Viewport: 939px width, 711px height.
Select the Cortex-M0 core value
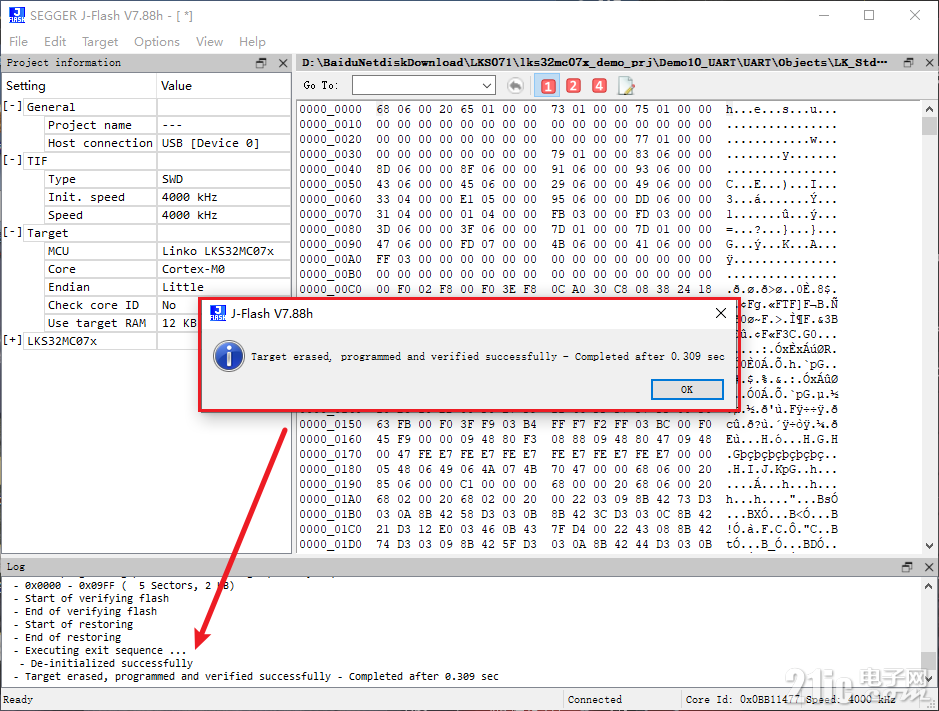click(193, 268)
